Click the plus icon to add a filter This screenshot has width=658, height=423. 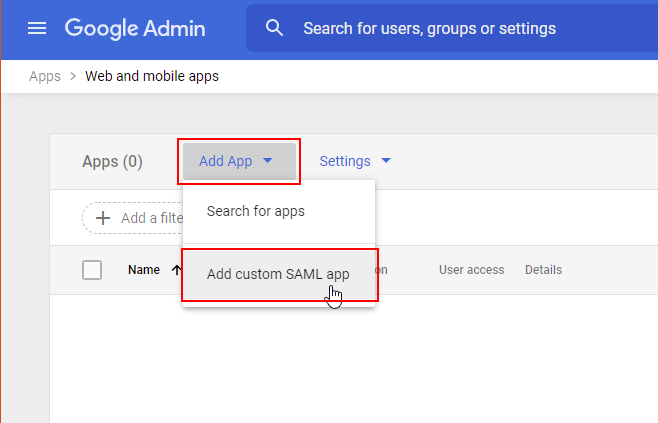pyautogui.click(x=103, y=218)
